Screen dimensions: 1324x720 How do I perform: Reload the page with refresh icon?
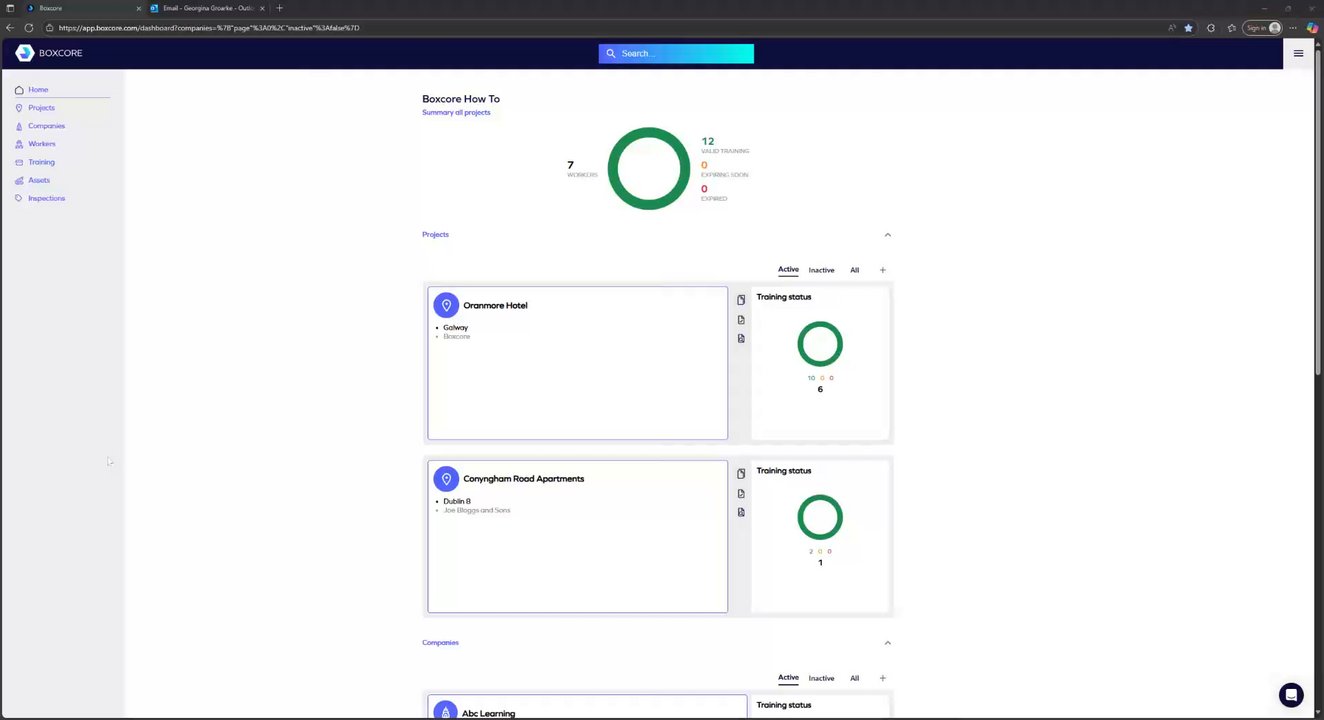[x=28, y=28]
